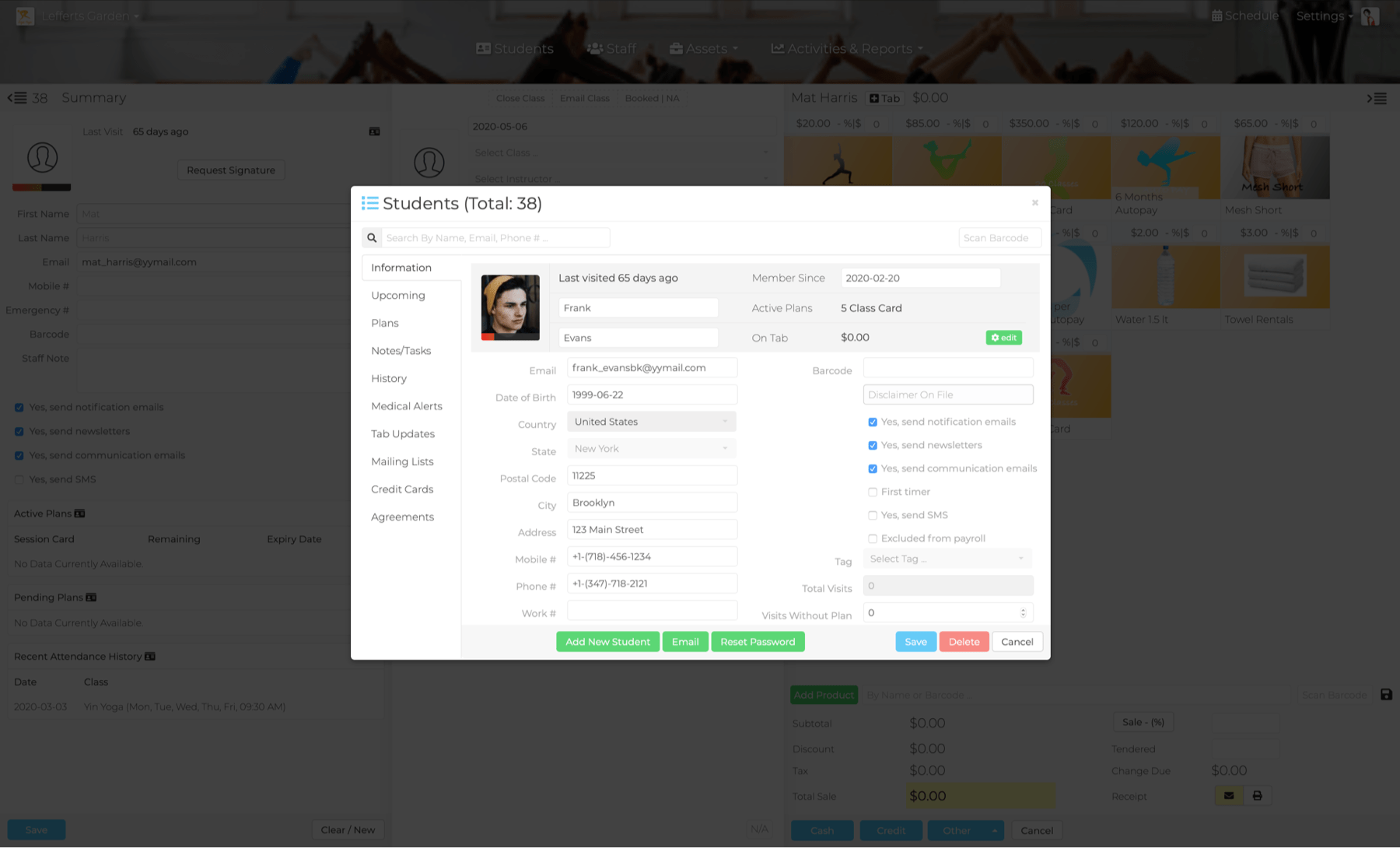Open the Activities & Reports dropdown menu

[847, 48]
